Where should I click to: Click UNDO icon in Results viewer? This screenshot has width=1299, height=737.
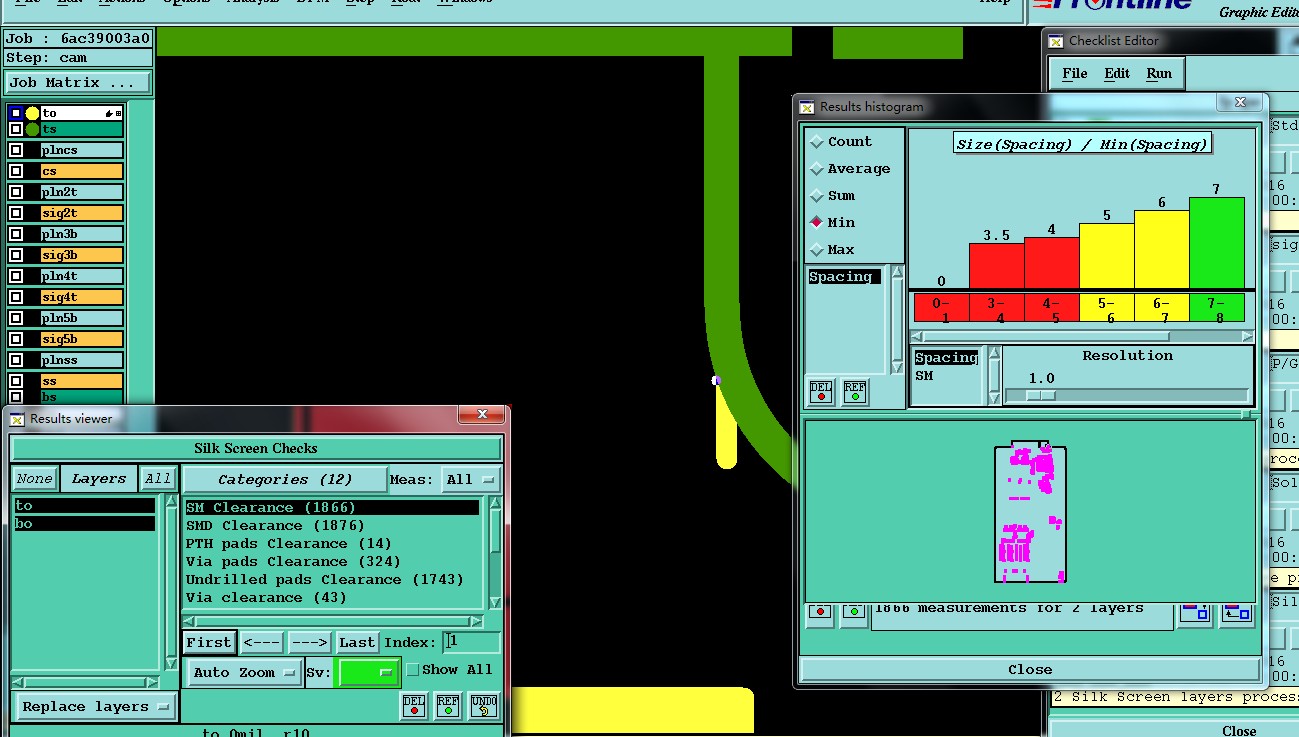483,706
